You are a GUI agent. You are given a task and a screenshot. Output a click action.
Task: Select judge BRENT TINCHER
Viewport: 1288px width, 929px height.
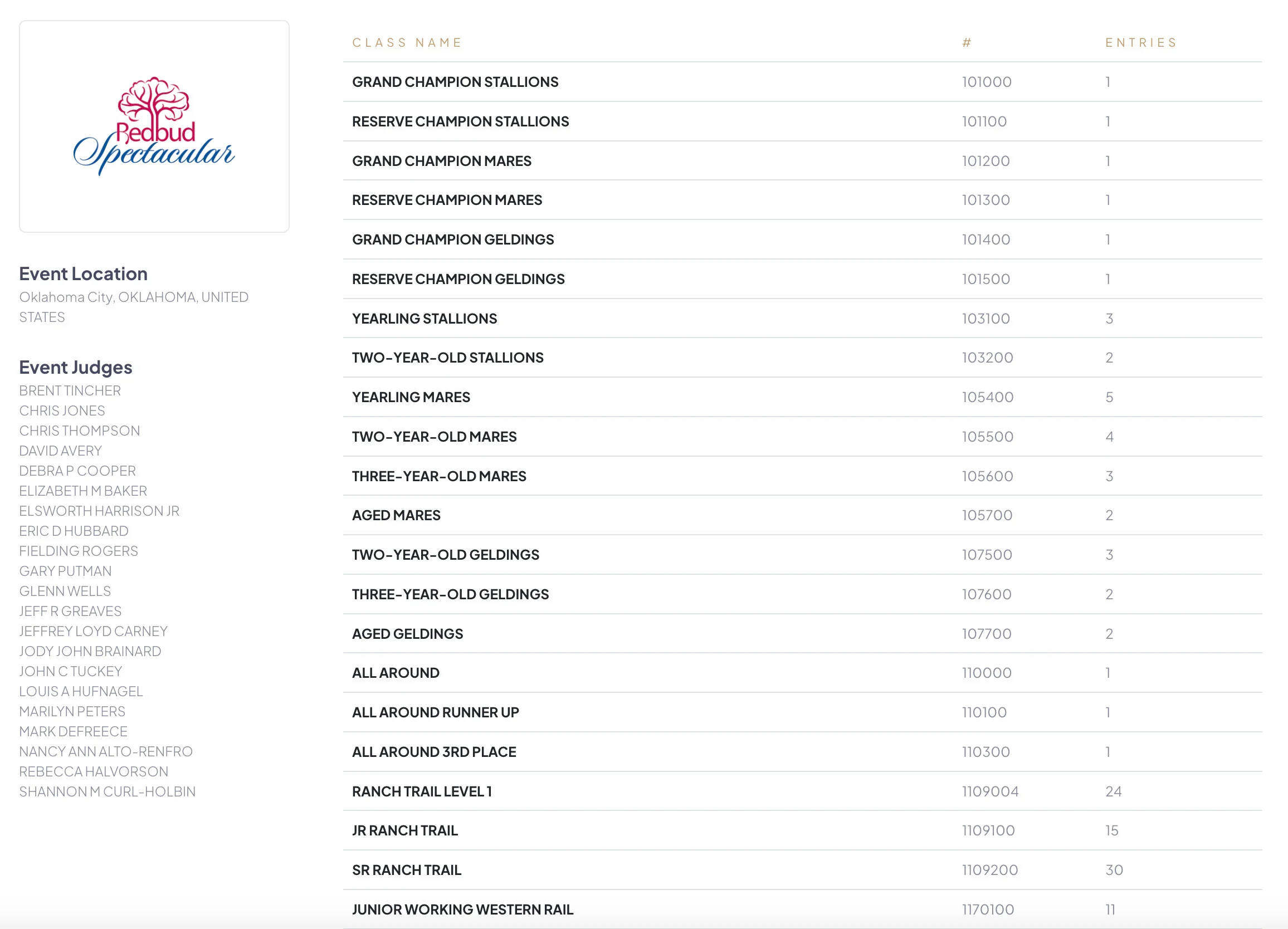point(70,390)
